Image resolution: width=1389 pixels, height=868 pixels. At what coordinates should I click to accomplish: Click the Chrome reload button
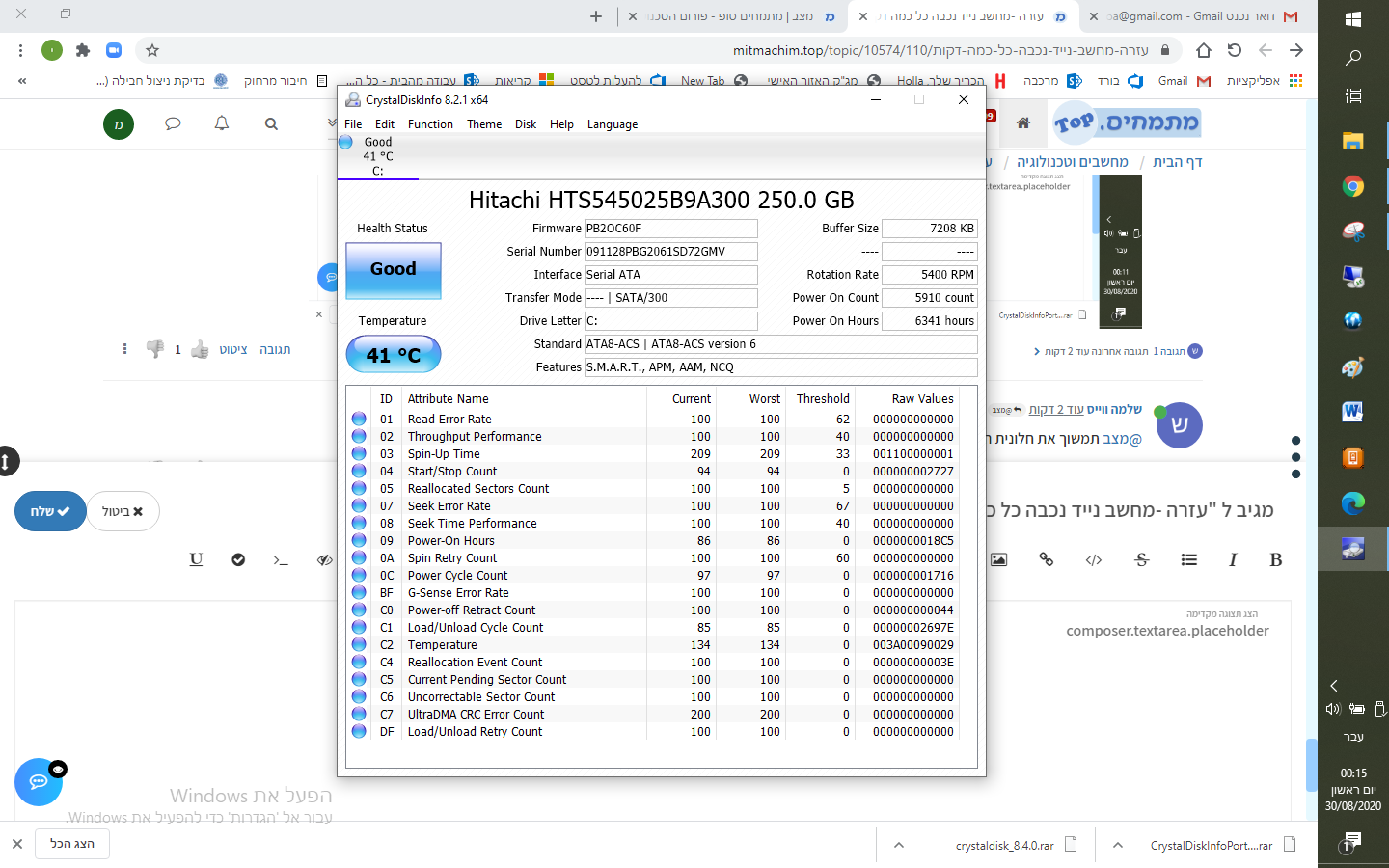1234,50
